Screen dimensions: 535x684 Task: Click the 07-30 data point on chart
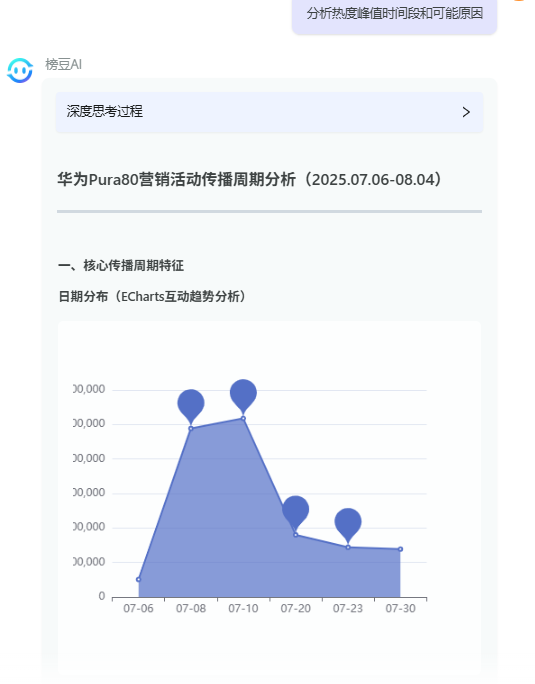tap(400, 549)
